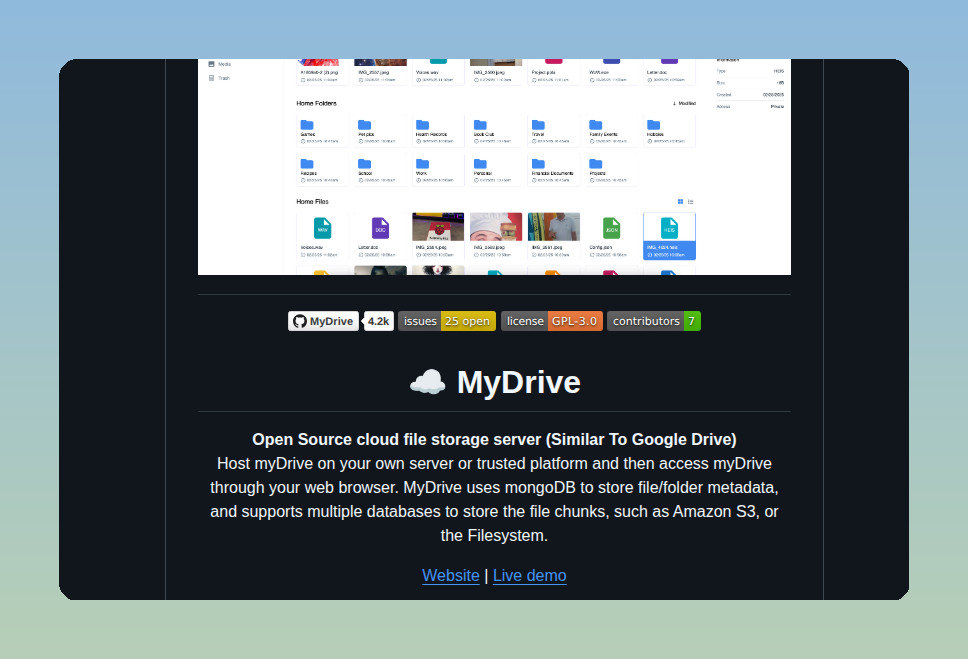Viewport: 968px width, 659px height.
Task: Open the issues 25 open badge
Action: pyautogui.click(x=447, y=321)
